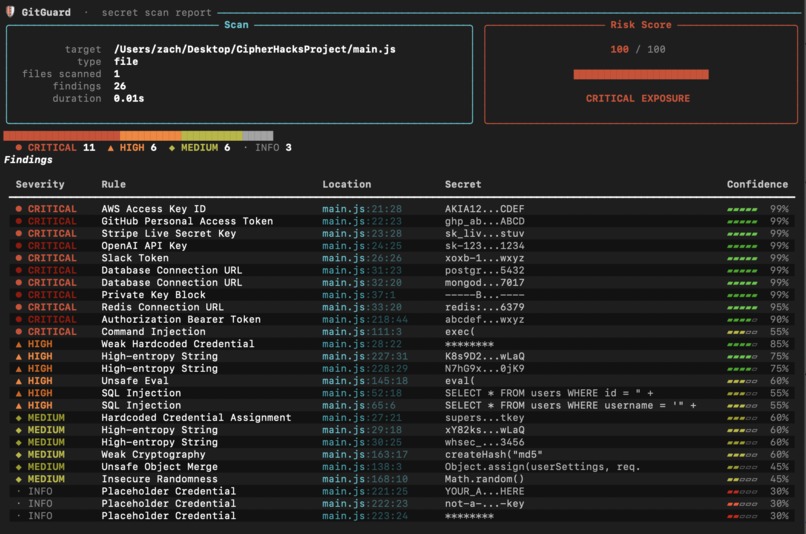The height and width of the screenshot is (534, 806).
Task: Click the secret ghp_ab...ABCD
Action: 485,221
